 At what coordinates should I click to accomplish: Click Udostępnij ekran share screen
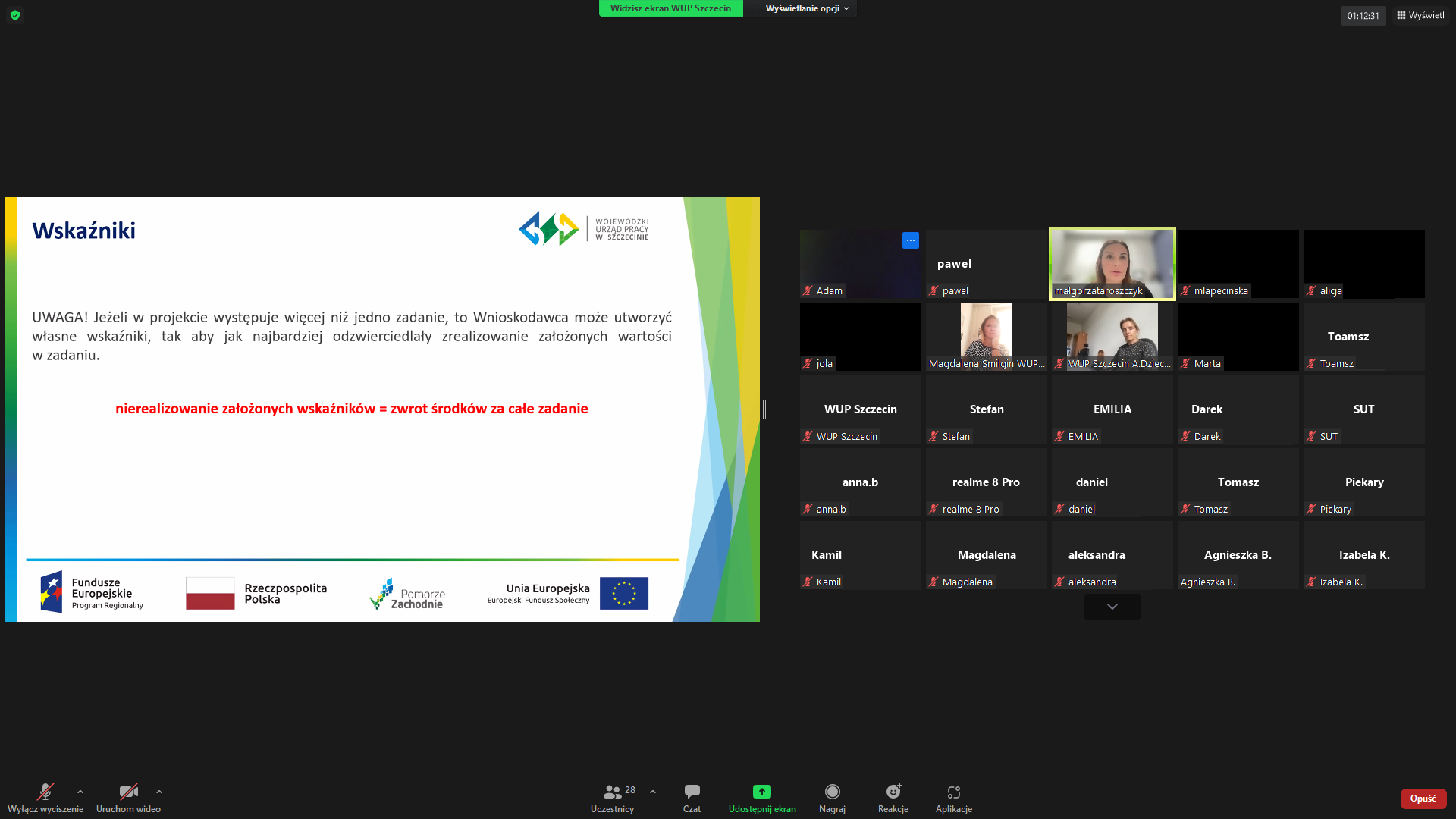(762, 799)
